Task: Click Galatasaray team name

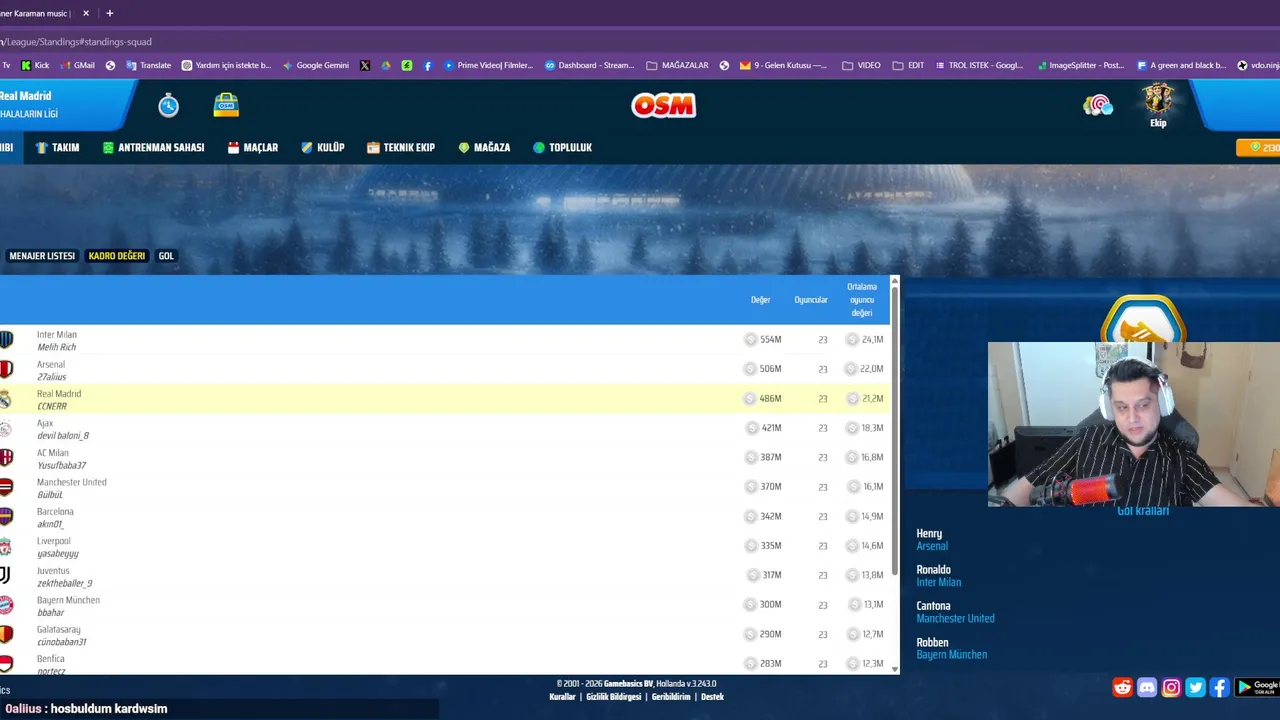Action: pos(58,630)
